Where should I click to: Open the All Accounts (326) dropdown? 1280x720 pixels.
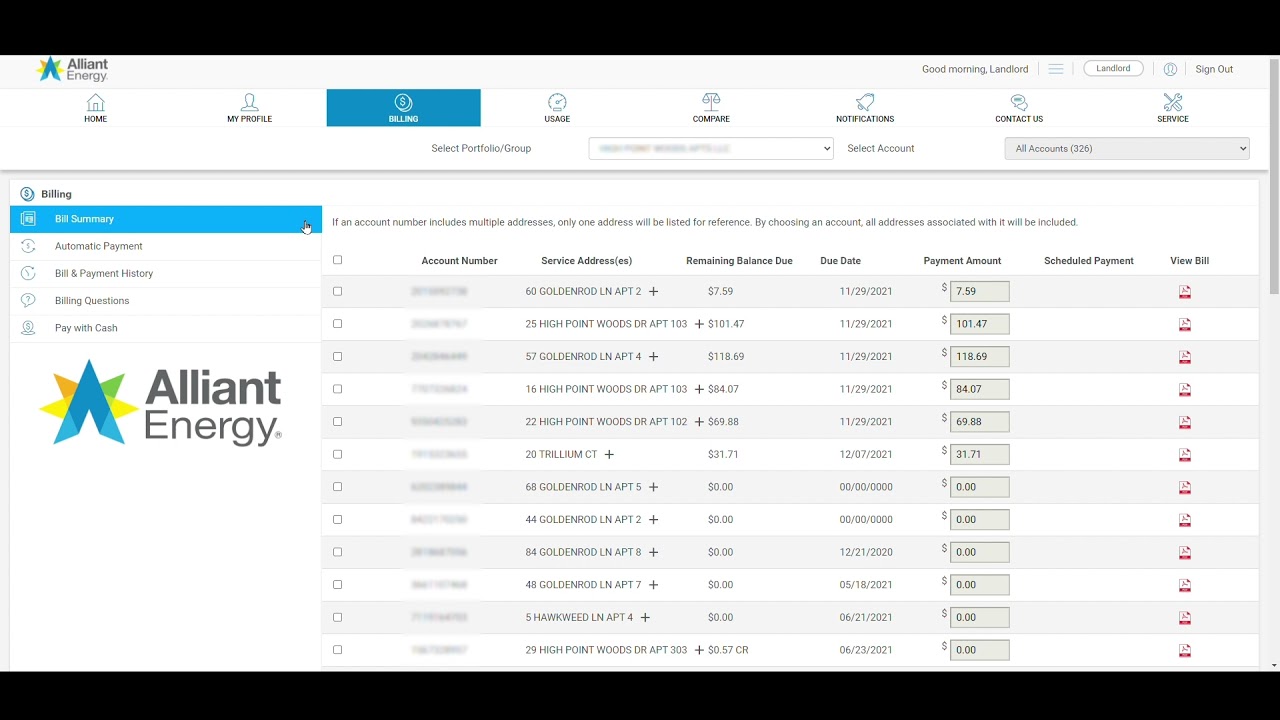pos(1127,148)
